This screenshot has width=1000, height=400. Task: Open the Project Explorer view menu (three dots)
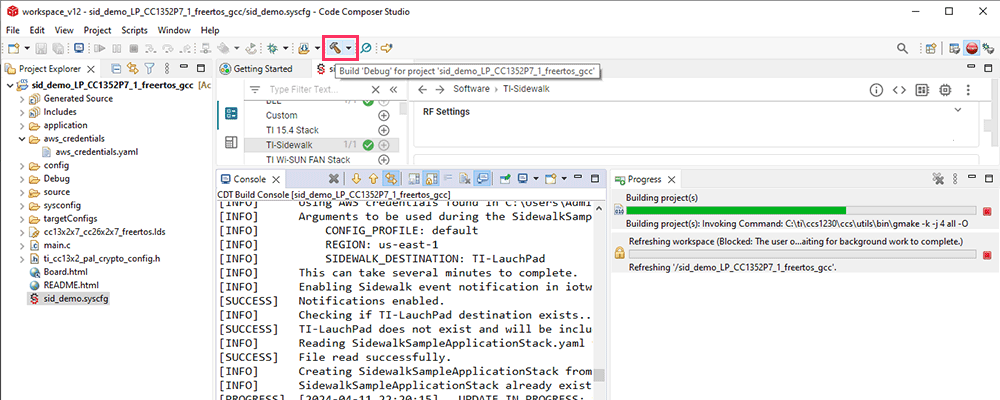tap(167, 68)
